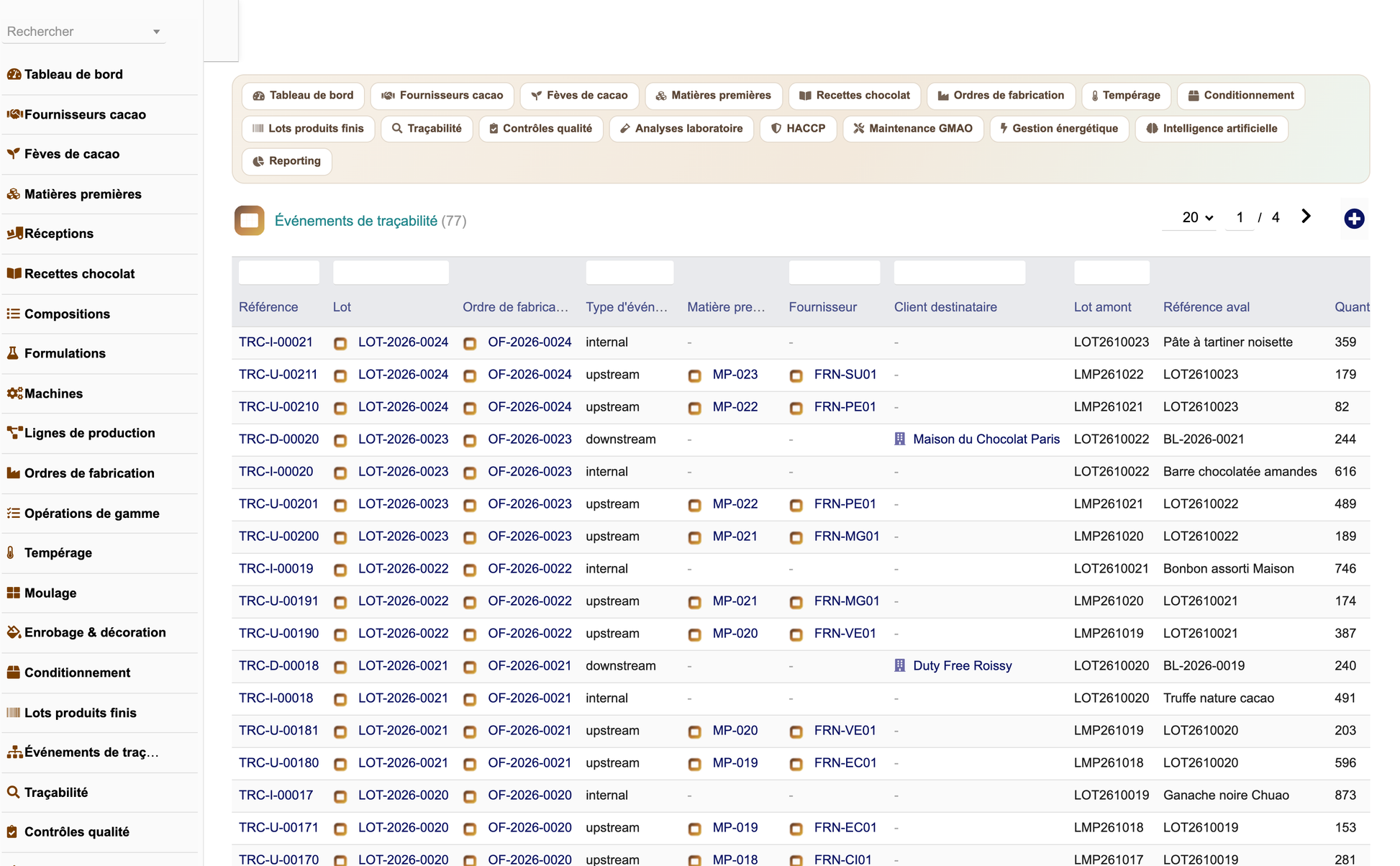This screenshot has width=1400, height=866.
Task: Sort by Type d'événement column header
Action: point(626,307)
